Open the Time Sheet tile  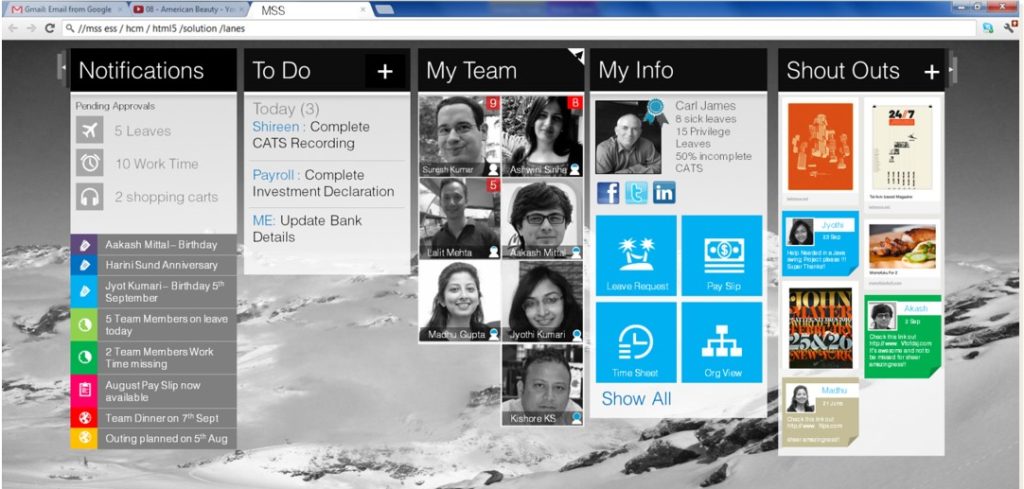pyautogui.click(x=636, y=342)
